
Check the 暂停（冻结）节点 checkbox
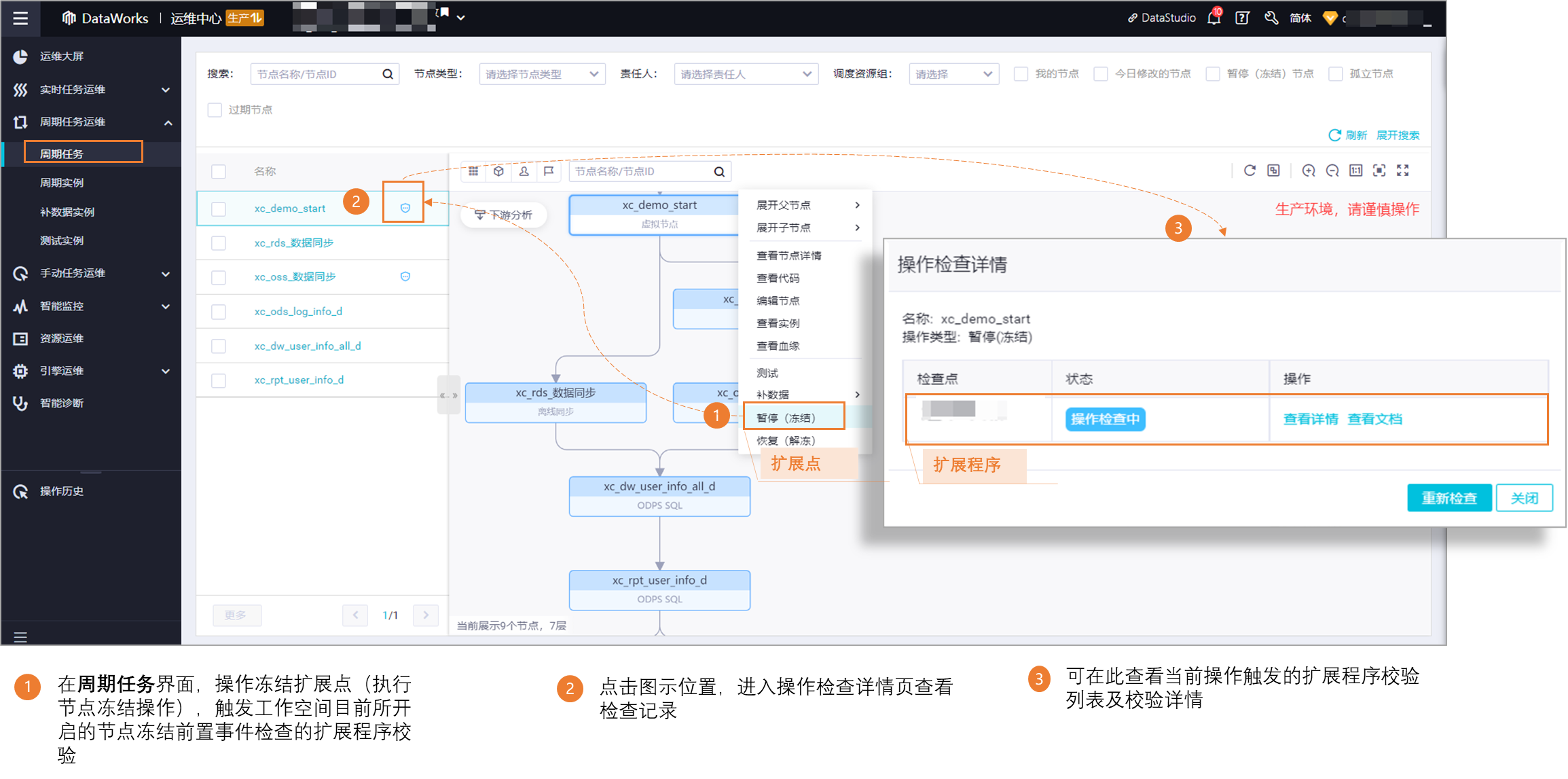point(1213,74)
